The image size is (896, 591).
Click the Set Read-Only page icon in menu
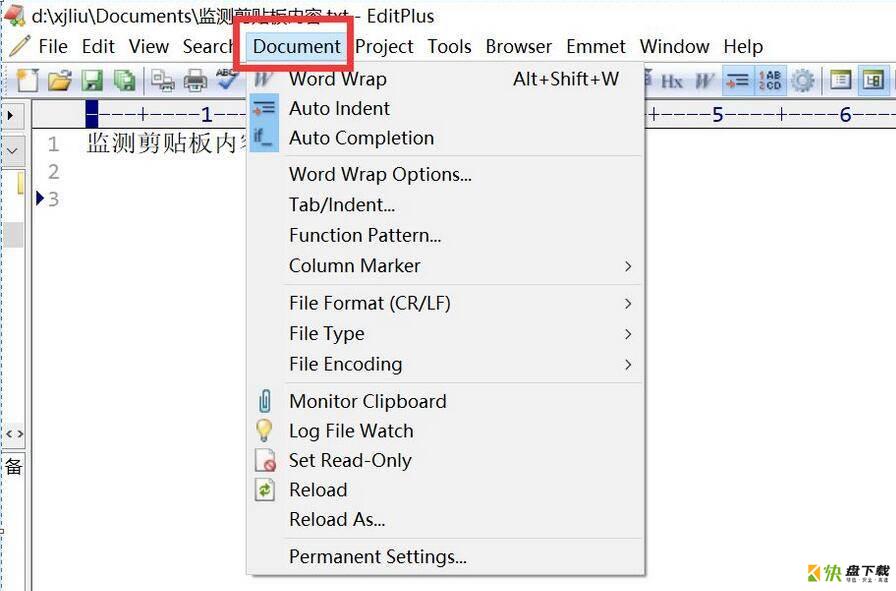coord(265,460)
